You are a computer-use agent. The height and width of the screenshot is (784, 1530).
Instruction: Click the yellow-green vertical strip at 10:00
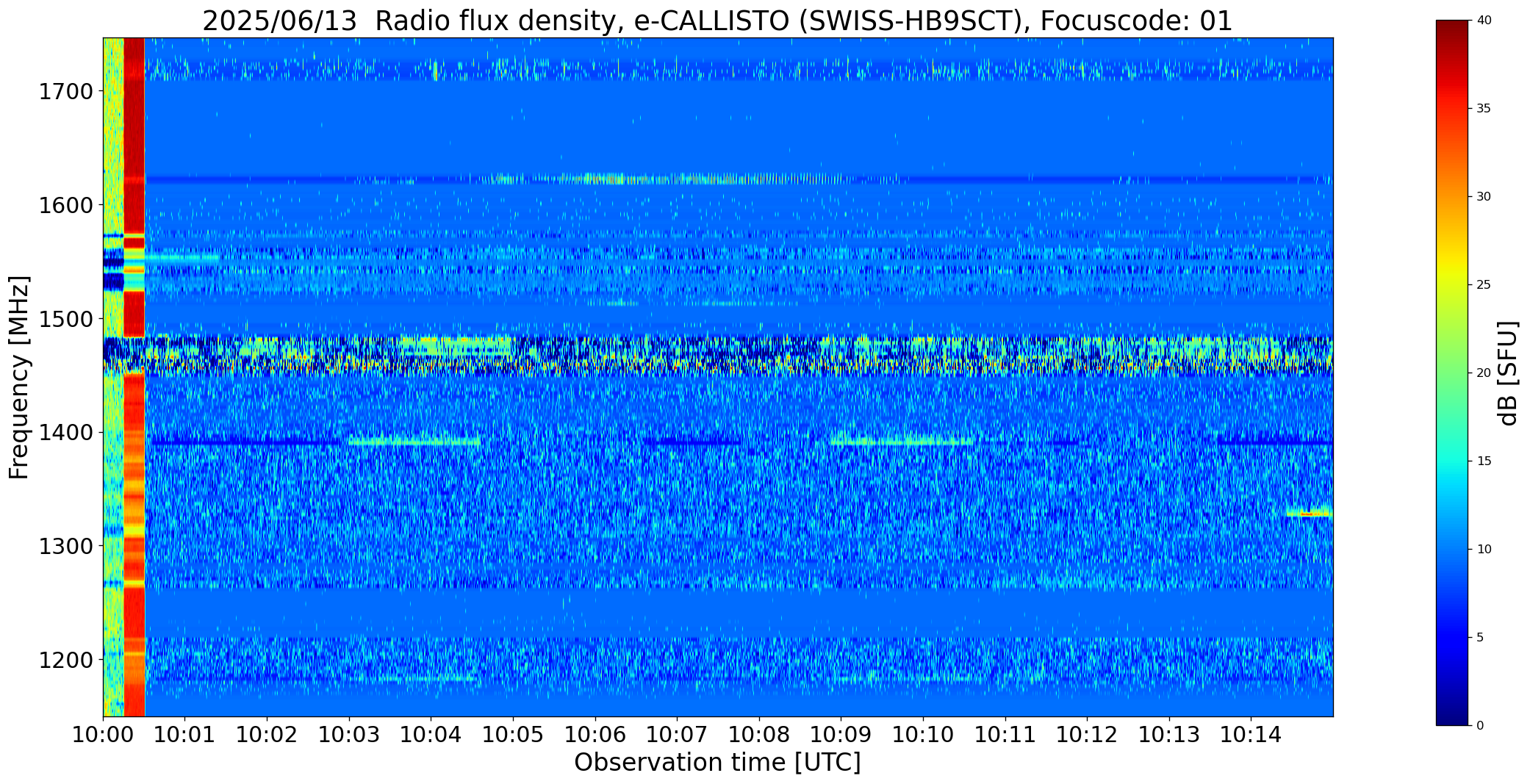pos(113,377)
